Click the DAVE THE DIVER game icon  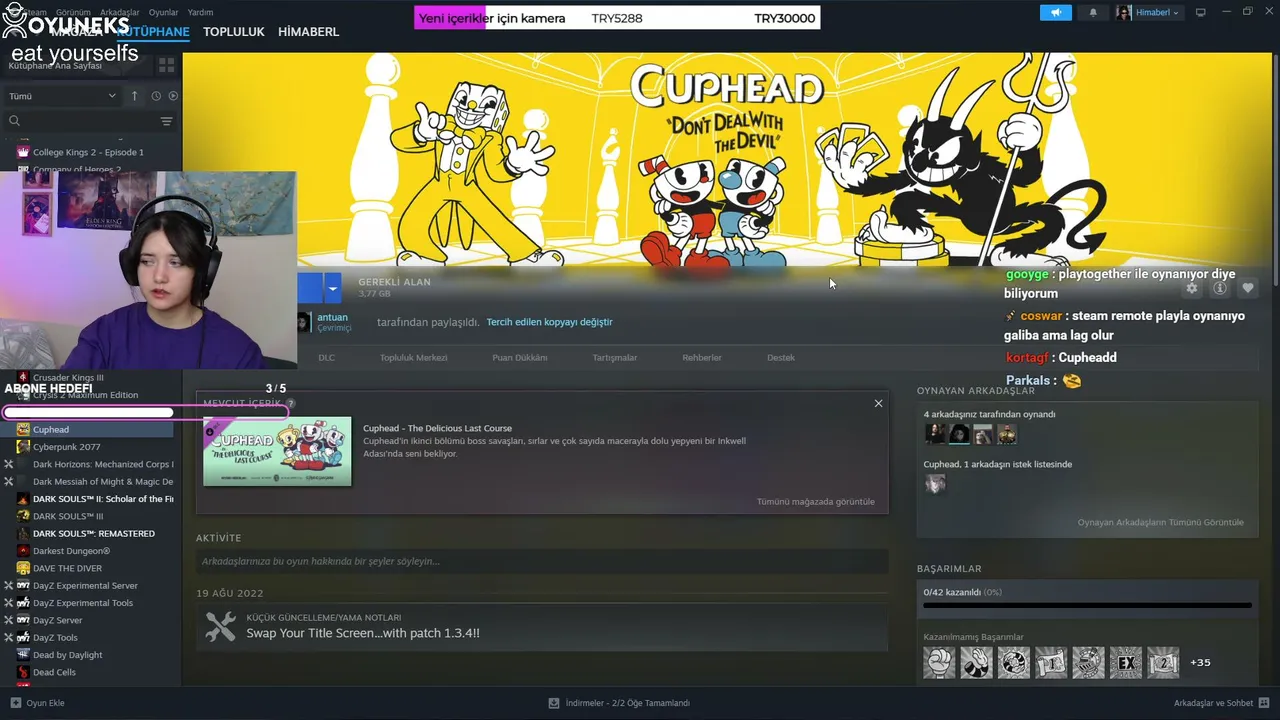[23, 568]
